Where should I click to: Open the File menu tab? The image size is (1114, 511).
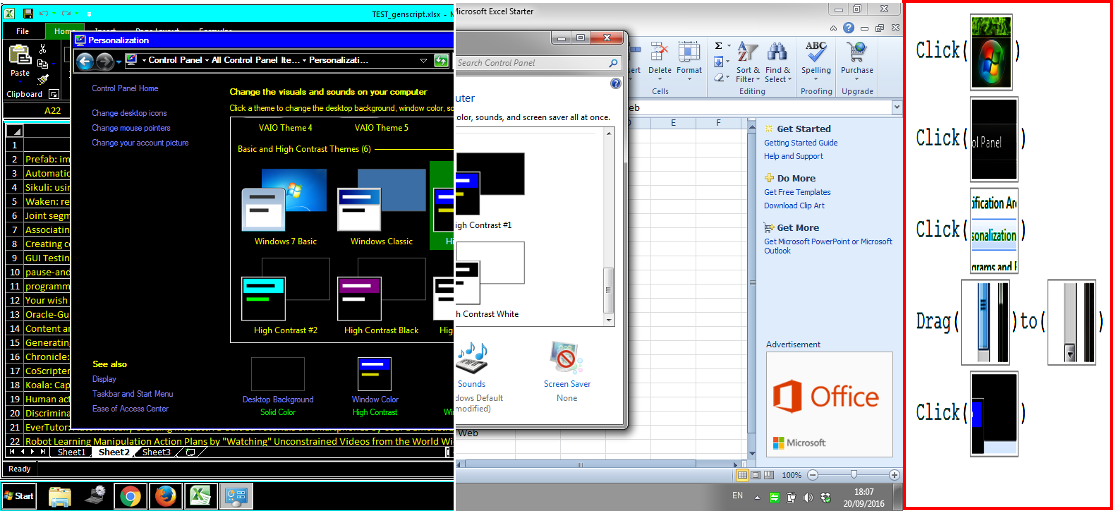pos(22,31)
